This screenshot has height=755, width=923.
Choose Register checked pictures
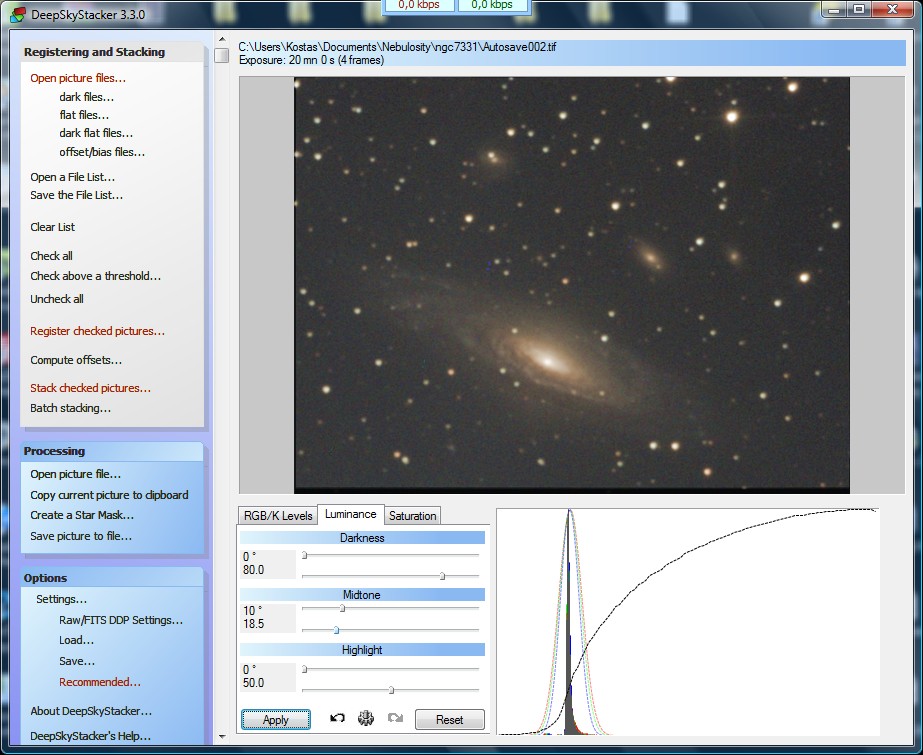point(97,331)
